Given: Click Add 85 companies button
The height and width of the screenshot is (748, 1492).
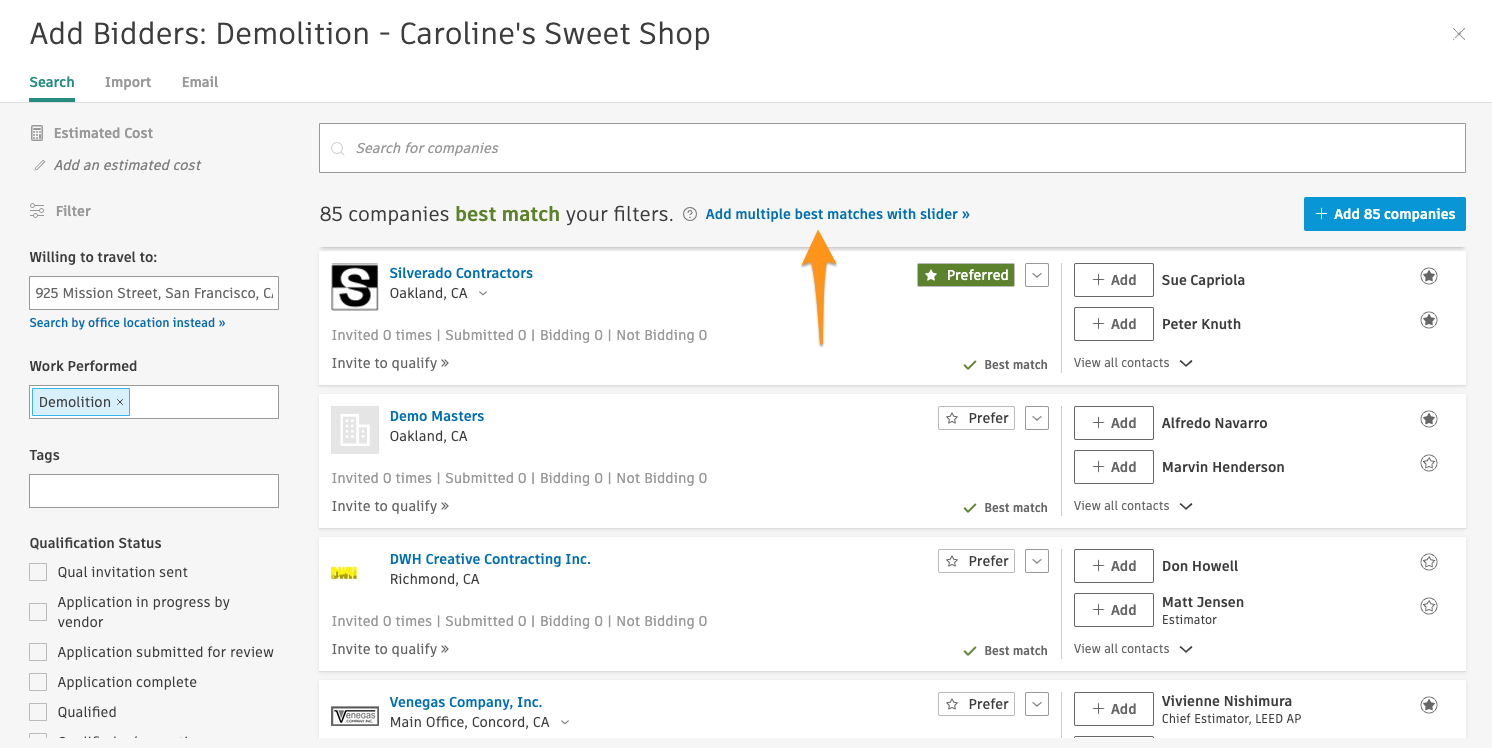Looking at the screenshot, I should (1384, 214).
